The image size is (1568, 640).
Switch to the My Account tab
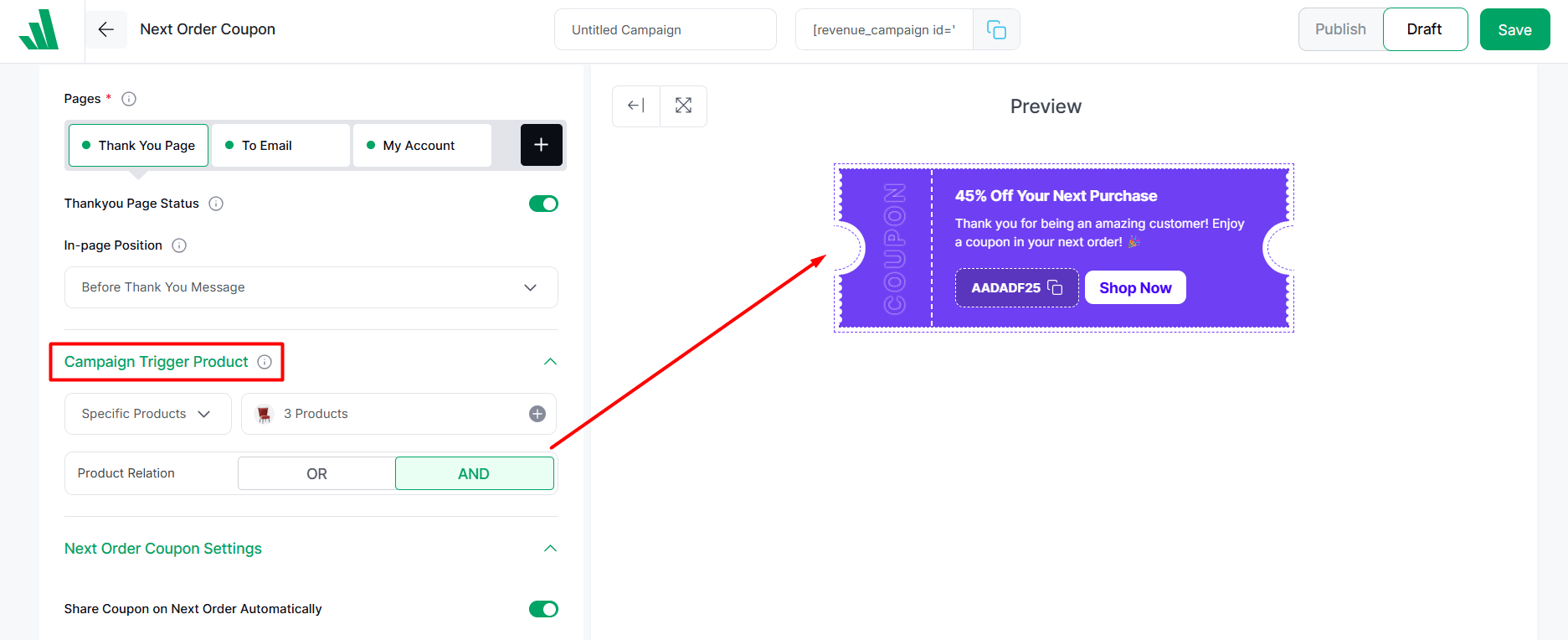(422, 146)
